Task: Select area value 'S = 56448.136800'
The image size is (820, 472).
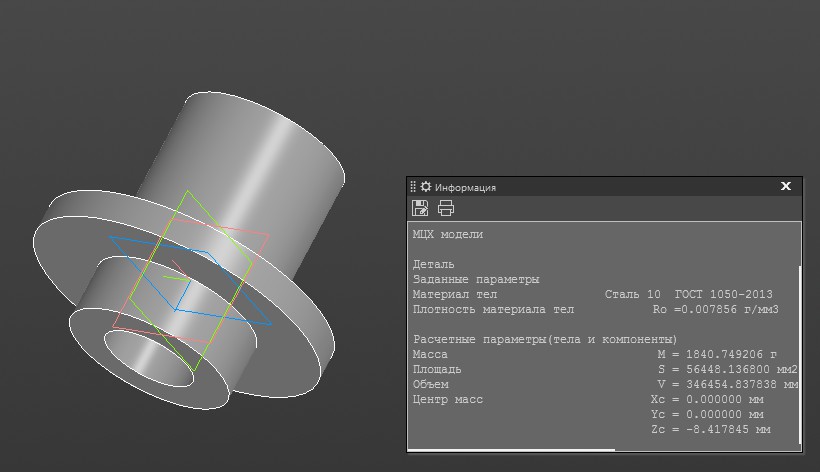Action: pyautogui.click(x=713, y=370)
